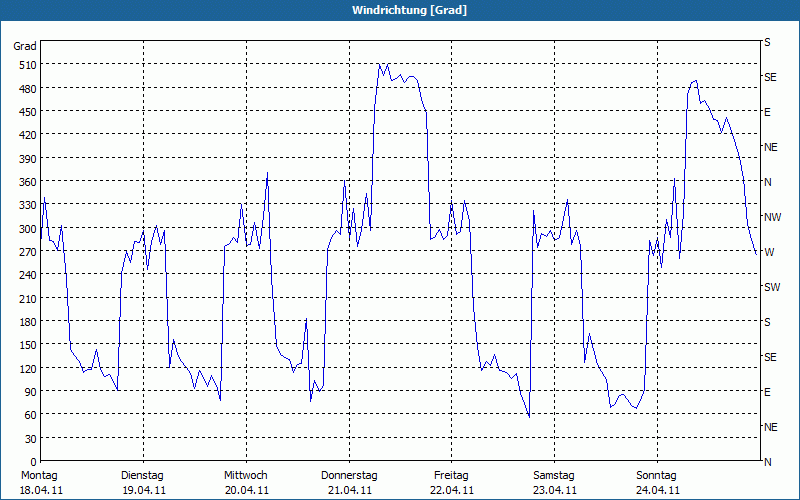Select the 60 y-axis value

tap(31, 415)
